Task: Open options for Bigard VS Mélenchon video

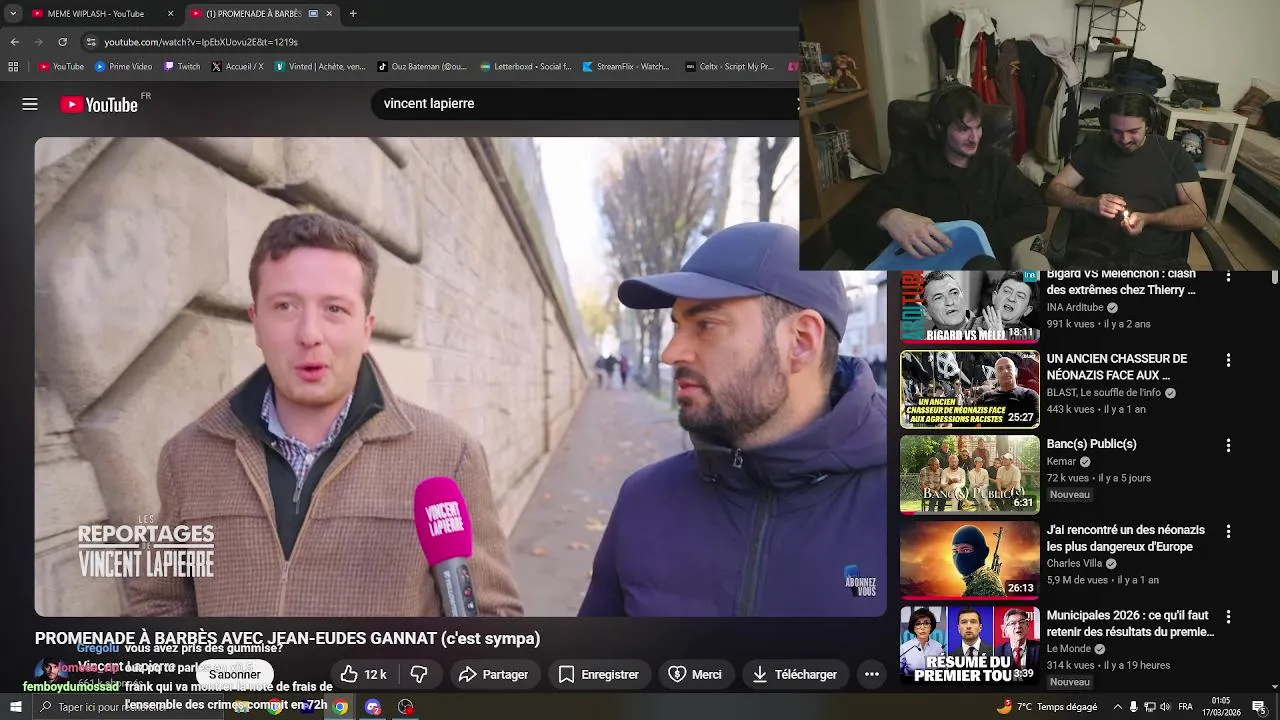Action: (1228, 275)
